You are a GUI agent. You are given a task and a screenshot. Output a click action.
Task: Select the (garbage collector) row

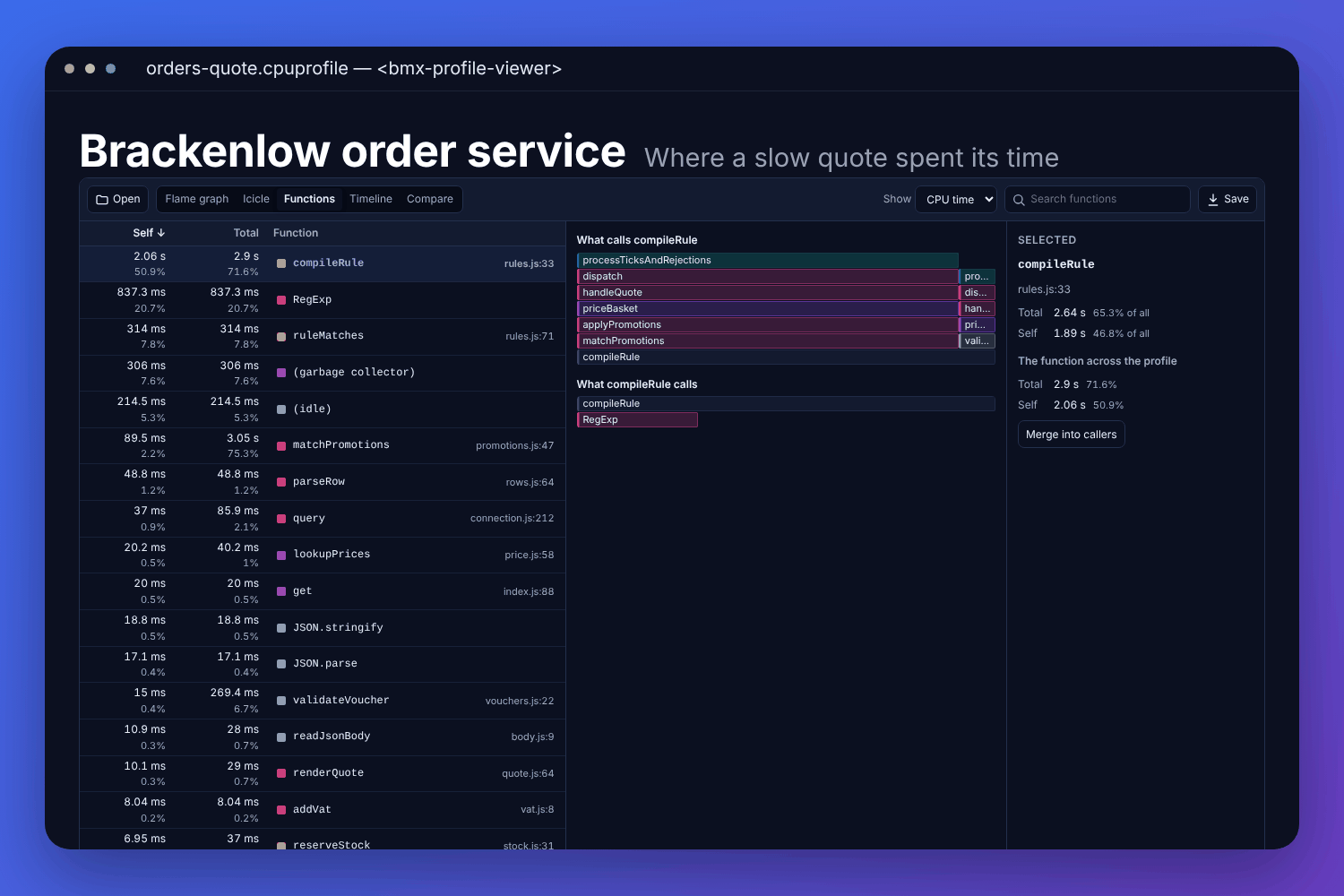(x=323, y=373)
